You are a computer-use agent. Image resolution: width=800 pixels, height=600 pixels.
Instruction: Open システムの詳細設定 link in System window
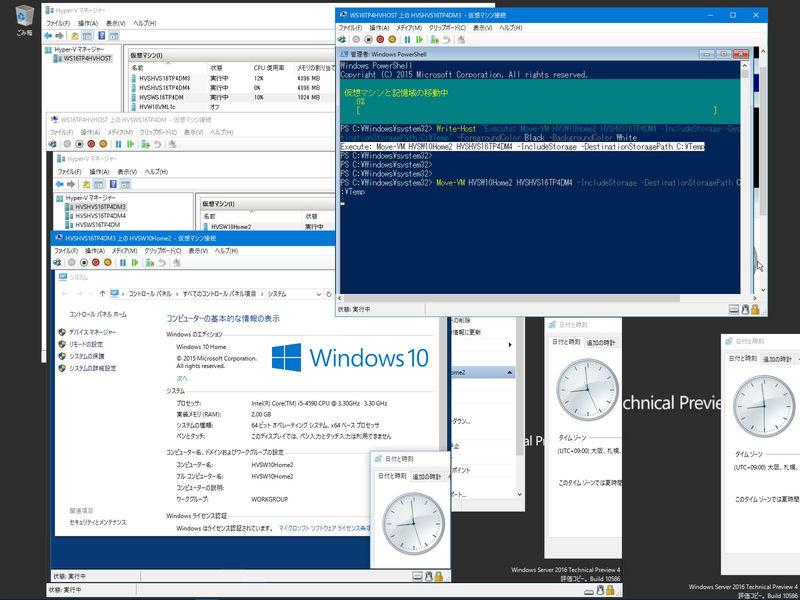click(92, 368)
